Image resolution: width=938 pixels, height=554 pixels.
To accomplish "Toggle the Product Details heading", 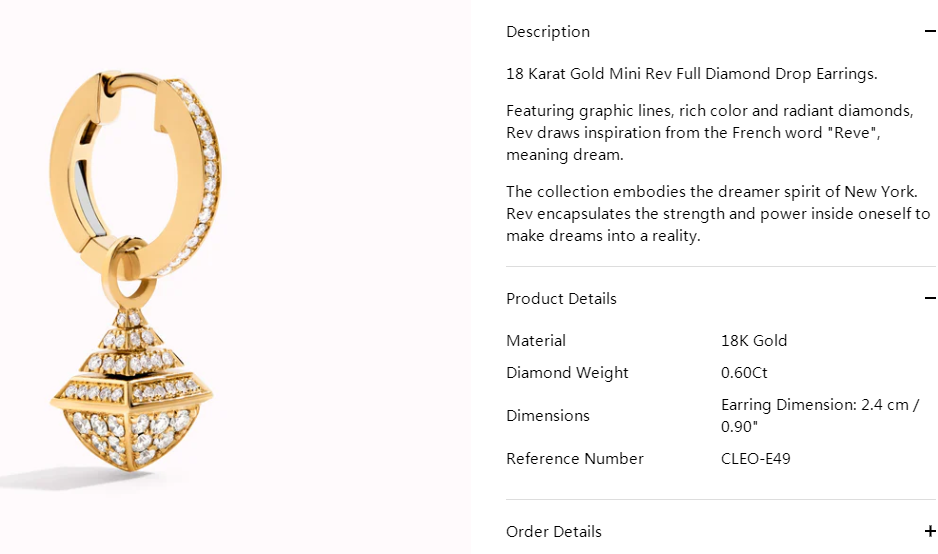I will [x=561, y=299].
